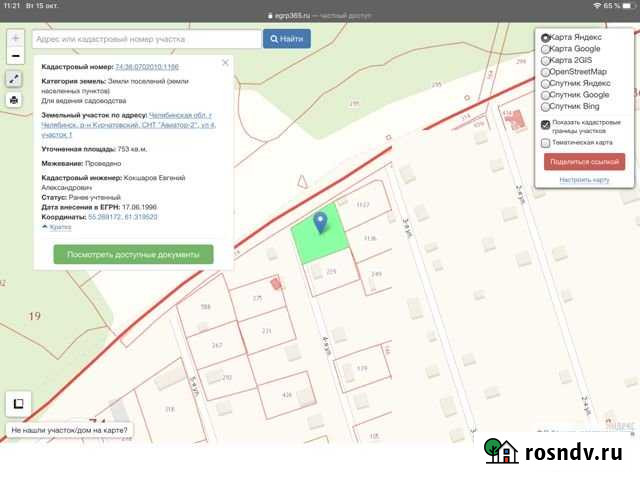
Task: Click the small red building near parcel 275
Action: (276, 283)
